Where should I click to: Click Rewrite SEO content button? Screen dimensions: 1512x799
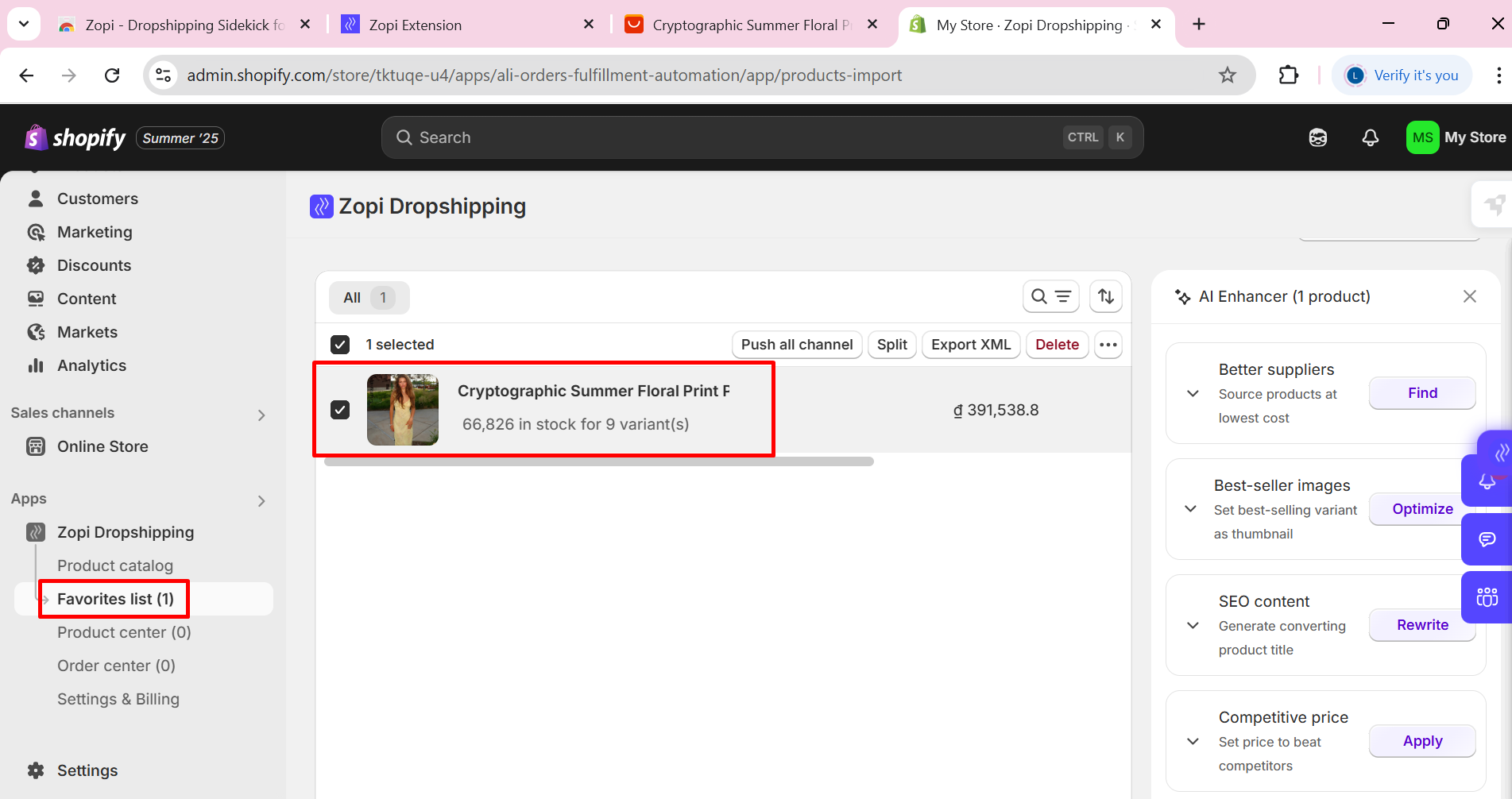click(1422, 625)
